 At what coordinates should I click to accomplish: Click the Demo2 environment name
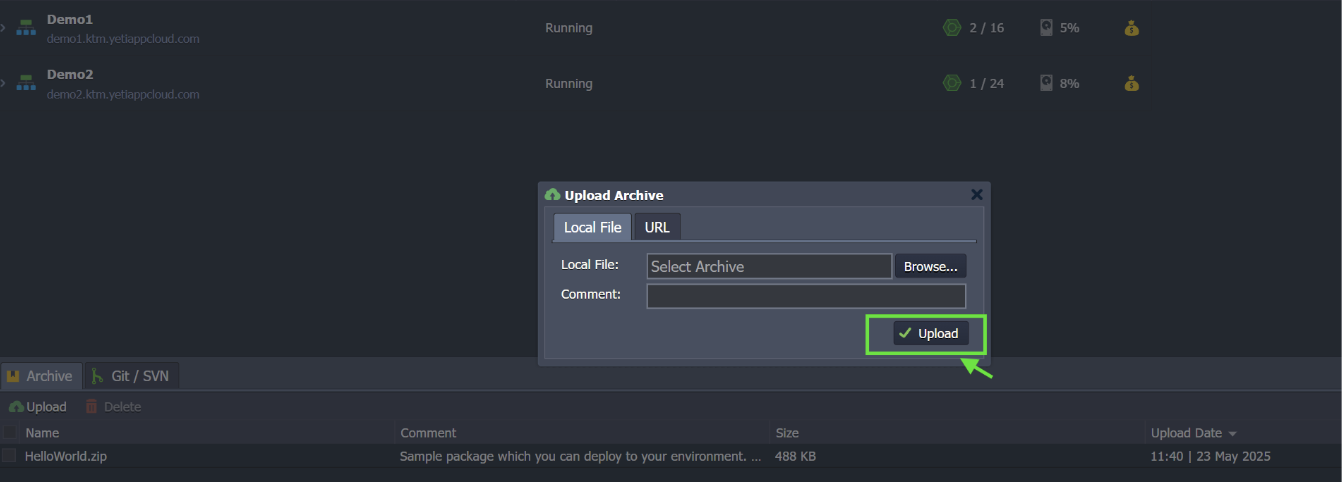[69, 74]
